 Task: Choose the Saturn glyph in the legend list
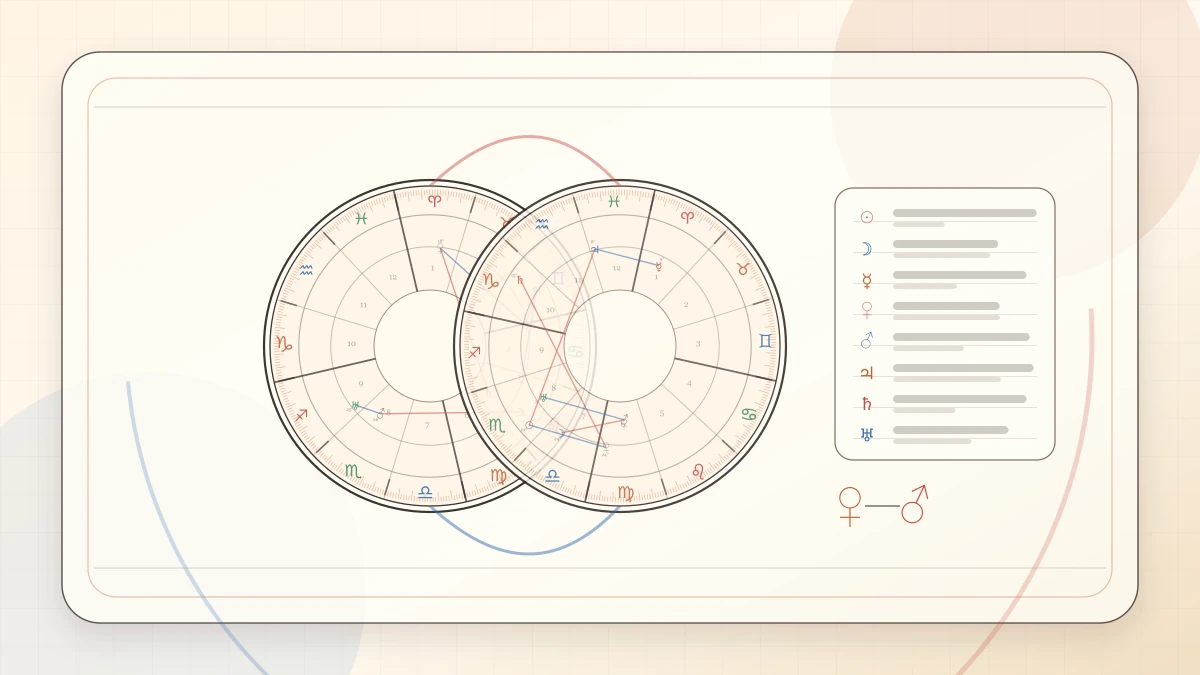coord(867,404)
